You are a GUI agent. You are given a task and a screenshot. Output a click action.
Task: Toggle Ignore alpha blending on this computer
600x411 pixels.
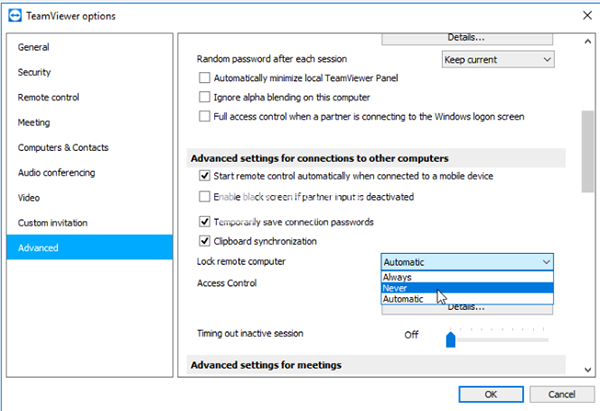tap(204, 97)
